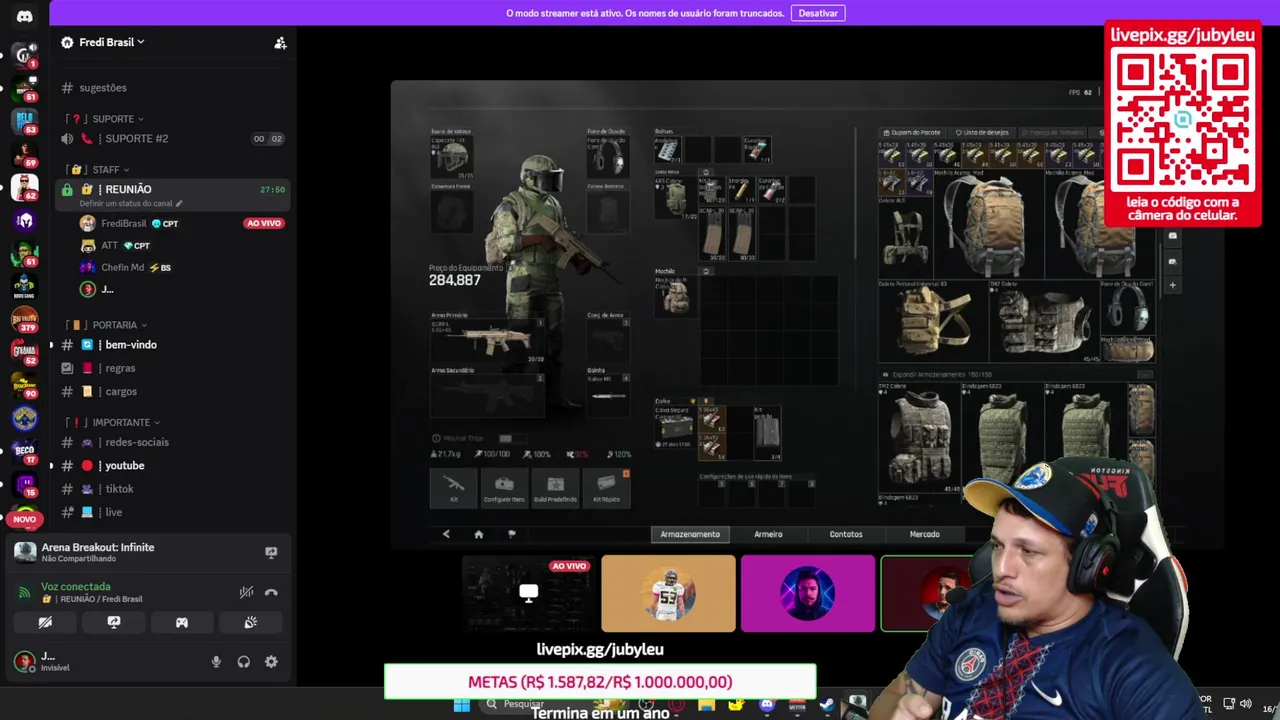Edit channel status pencil under REUNIÃO
This screenshot has width=1280, height=720.
(179, 204)
